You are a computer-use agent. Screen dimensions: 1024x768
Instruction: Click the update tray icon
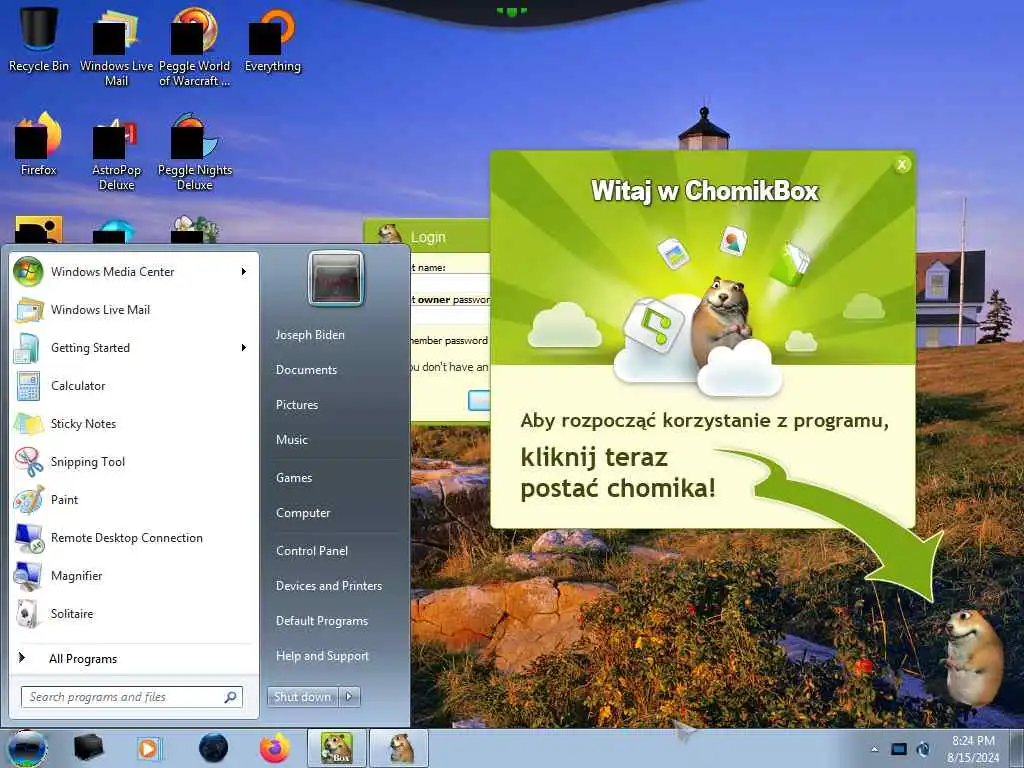tap(923, 749)
